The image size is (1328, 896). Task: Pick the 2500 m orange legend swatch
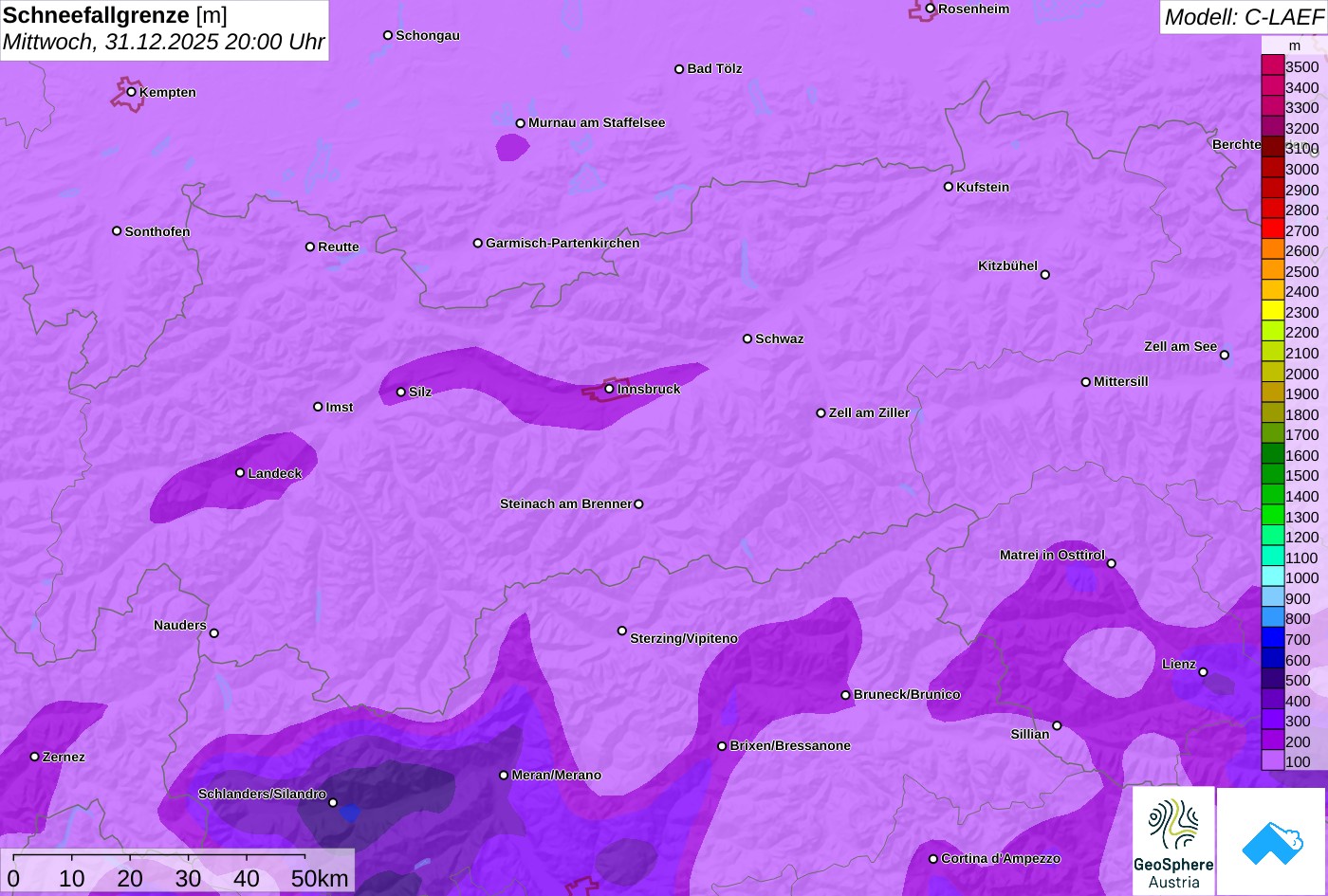click(1272, 271)
